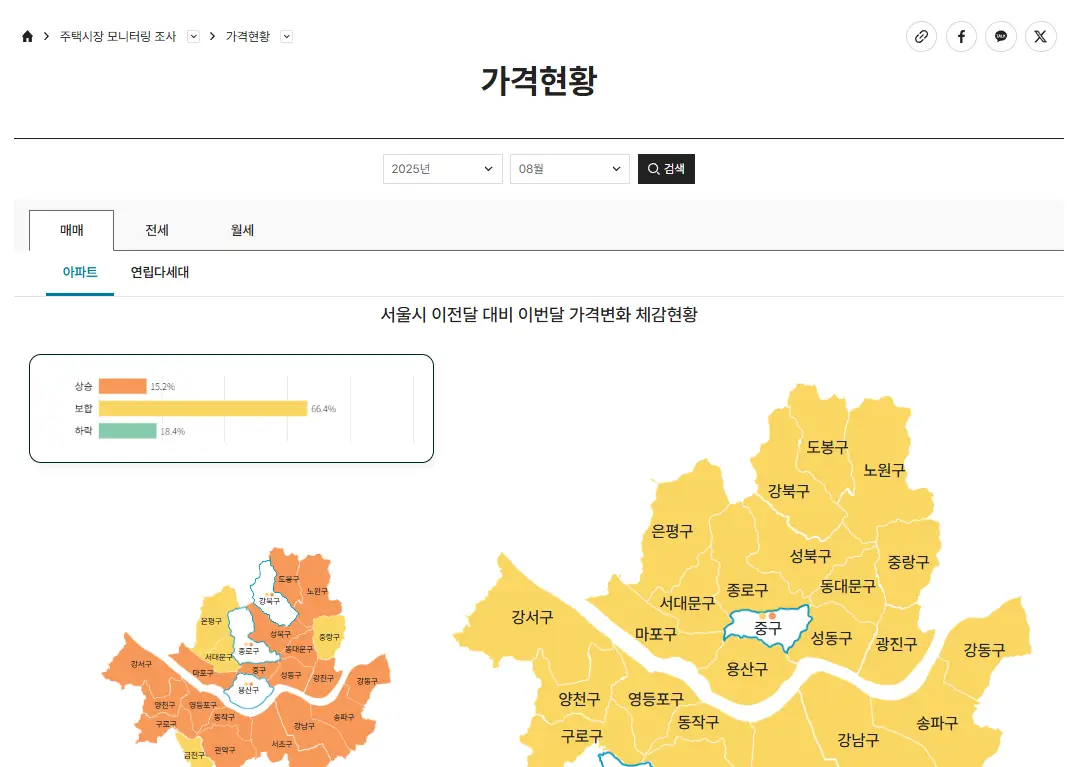Viewport: 1090px width, 767px height.
Task: Switch to the 전세 tab
Action: (156, 229)
